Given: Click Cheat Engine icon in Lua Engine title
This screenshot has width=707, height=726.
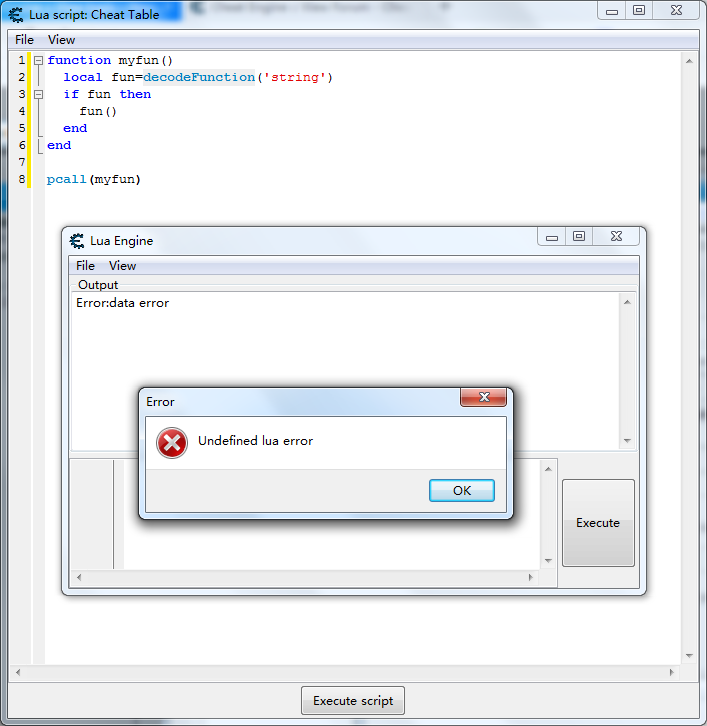Looking at the screenshot, I should (x=76, y=241).
